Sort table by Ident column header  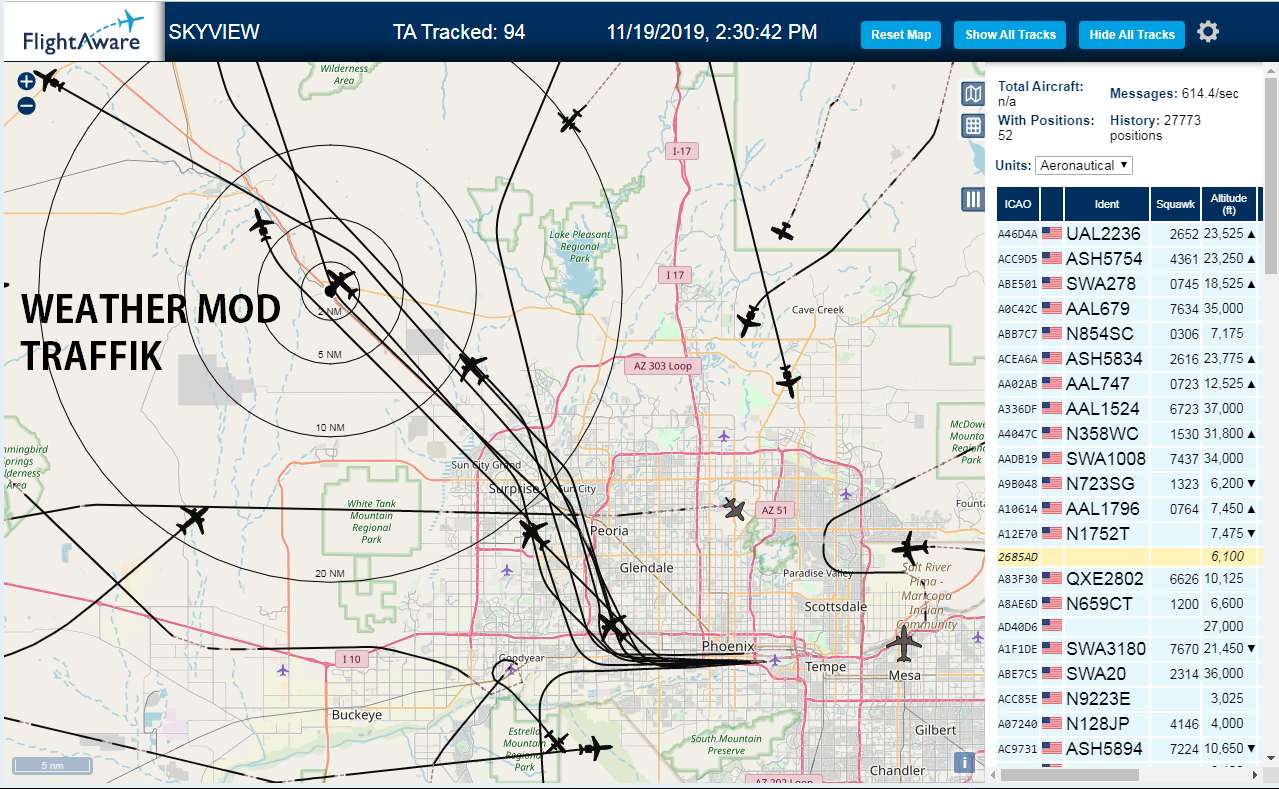pyautogui.click(x=1107, y=204)
